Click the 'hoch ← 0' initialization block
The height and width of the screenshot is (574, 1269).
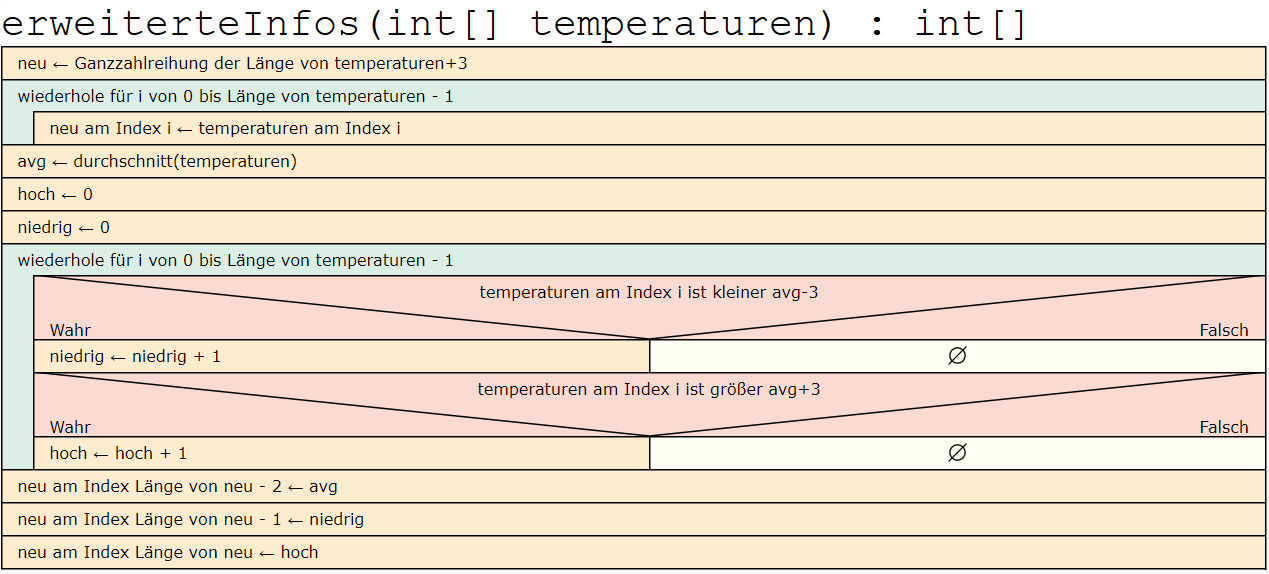[55, 195]
